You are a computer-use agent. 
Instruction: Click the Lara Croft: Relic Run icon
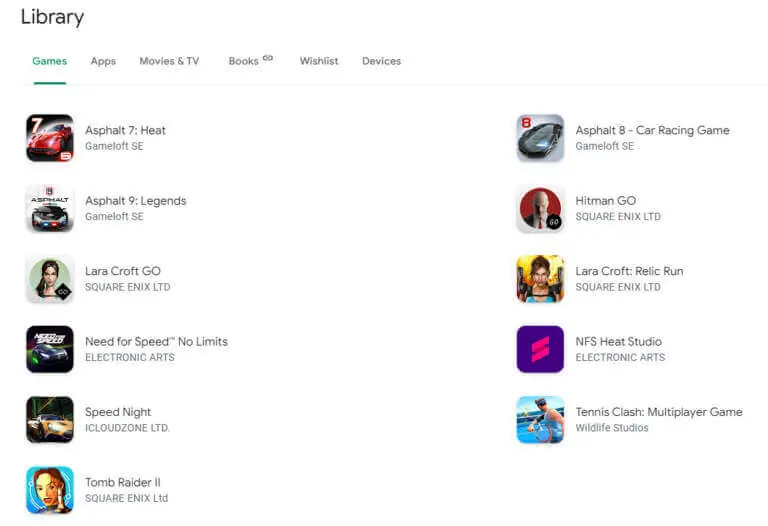[540, 279]
